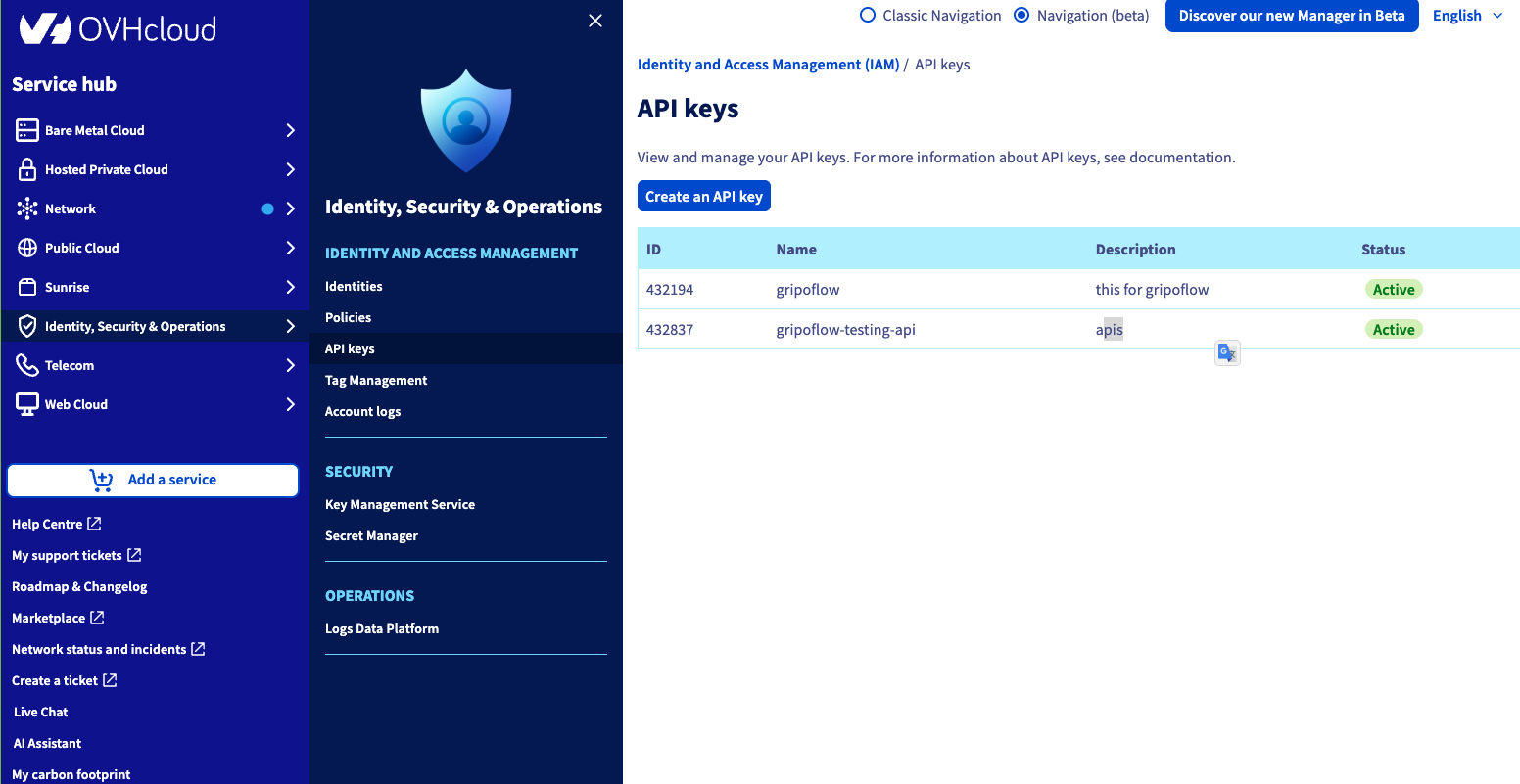Click the Status column header
The image size is (1520, 784).
[x=1383, y=250]
